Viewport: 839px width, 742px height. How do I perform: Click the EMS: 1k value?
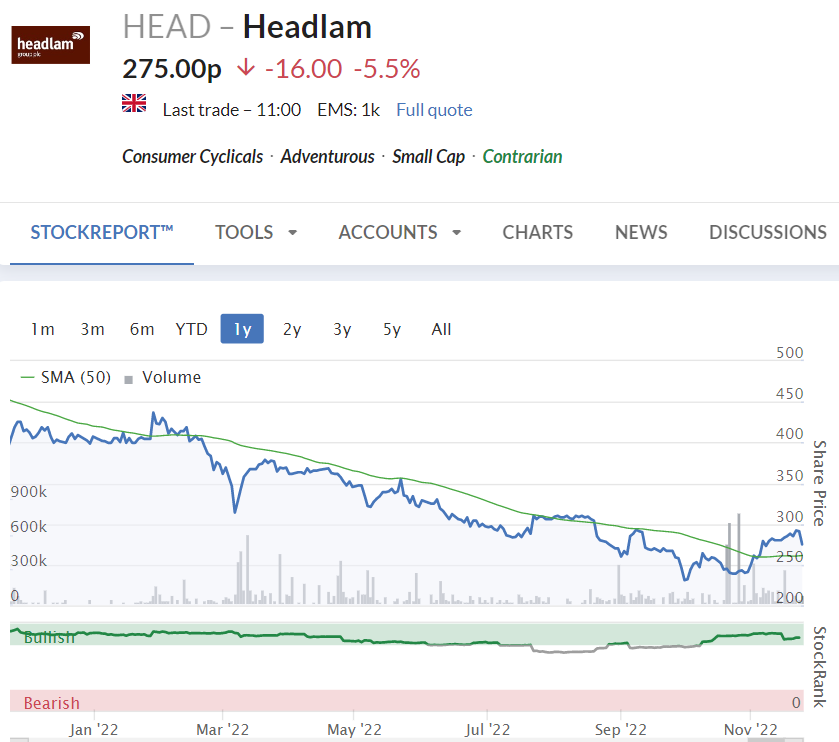[x=348, y=110]
